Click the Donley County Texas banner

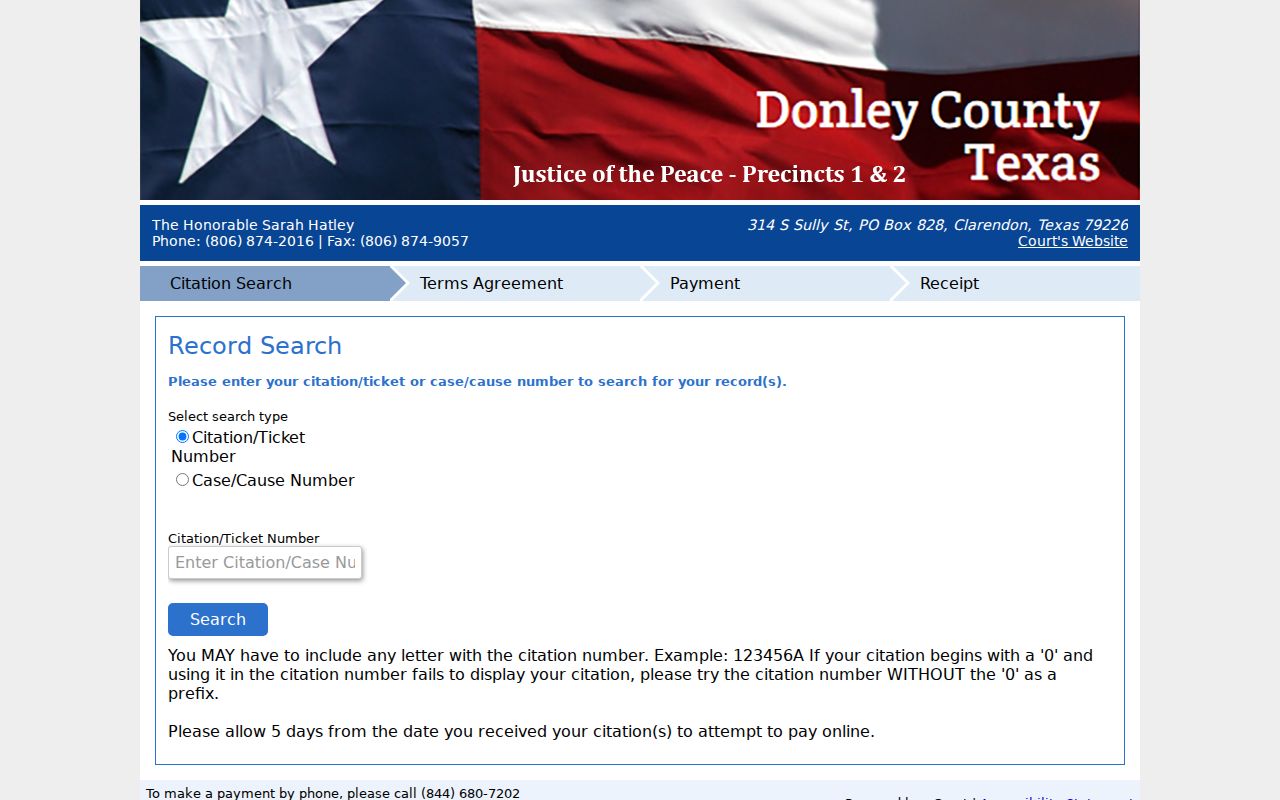(x=640, y=100)
